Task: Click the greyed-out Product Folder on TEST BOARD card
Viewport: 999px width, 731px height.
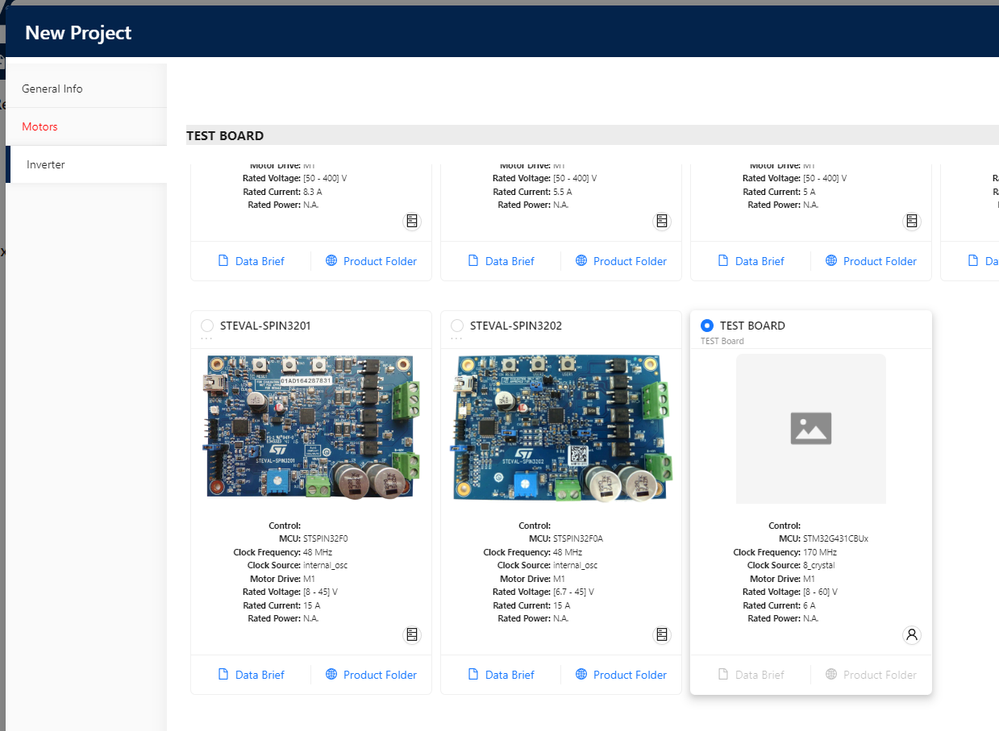Action: pos(871,675)
